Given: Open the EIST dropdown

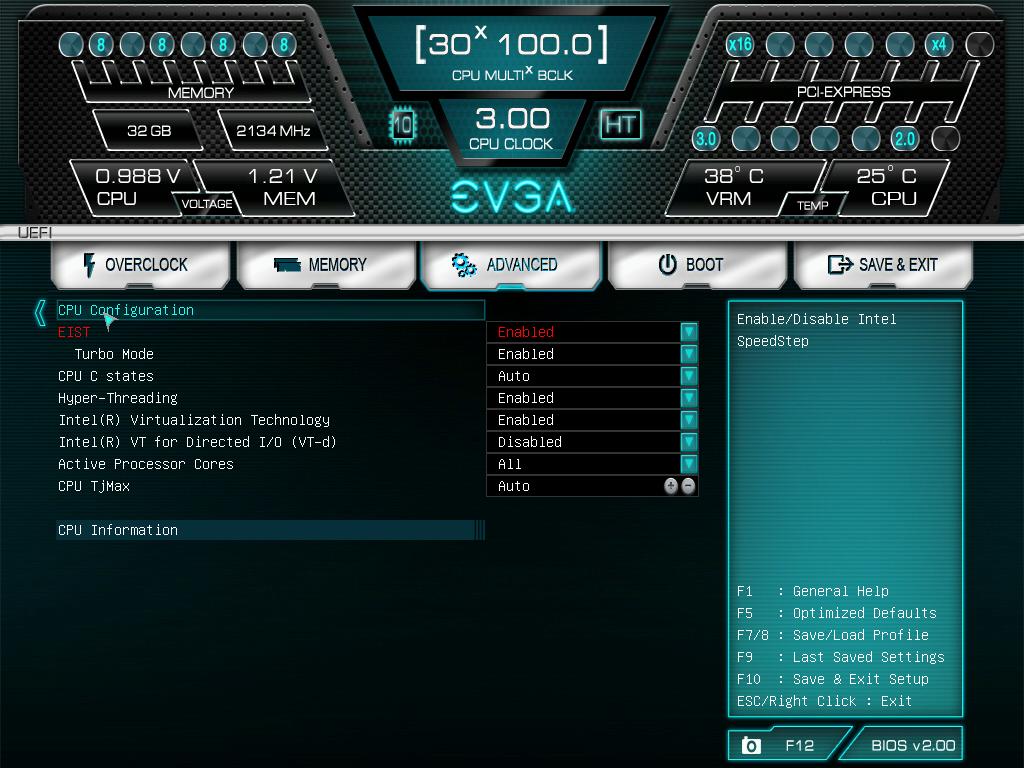Looking at the screenshot, I should click(x=687, y=332).
